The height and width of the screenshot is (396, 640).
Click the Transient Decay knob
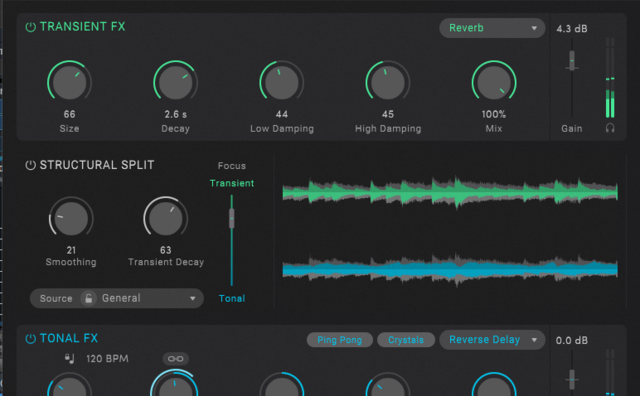pos(165,218)
